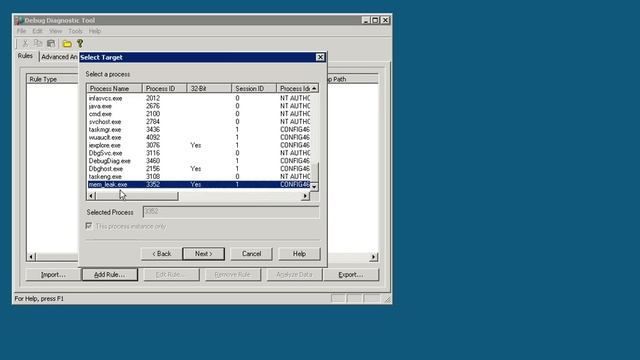Switch to the Rules tab
The width and height of the screenshot is (640, 360).
pos(25,56)
